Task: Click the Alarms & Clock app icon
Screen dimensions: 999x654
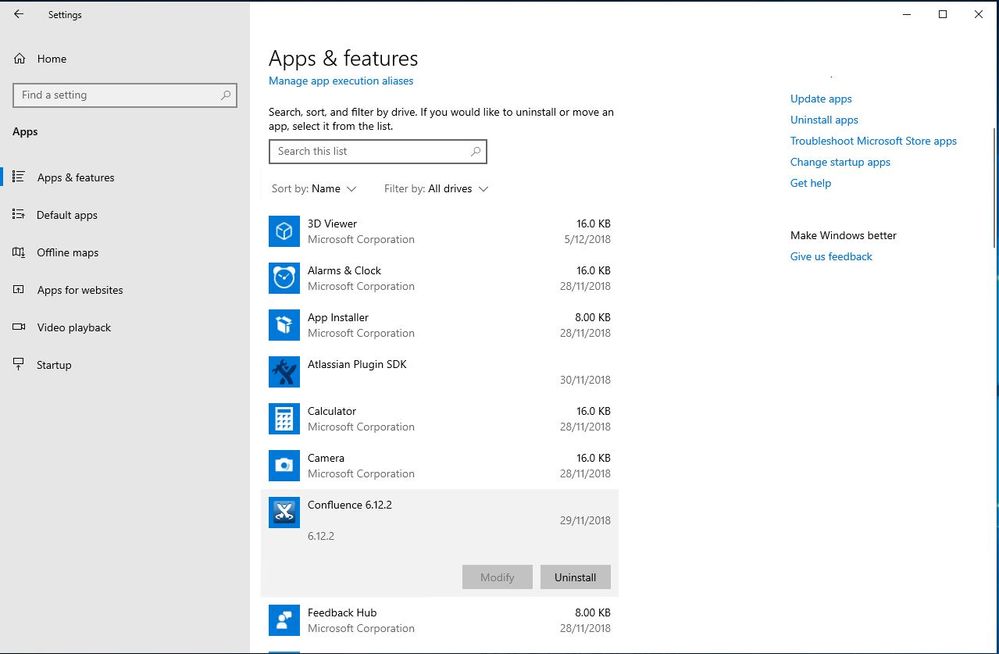Action: (x=284, y=278)
